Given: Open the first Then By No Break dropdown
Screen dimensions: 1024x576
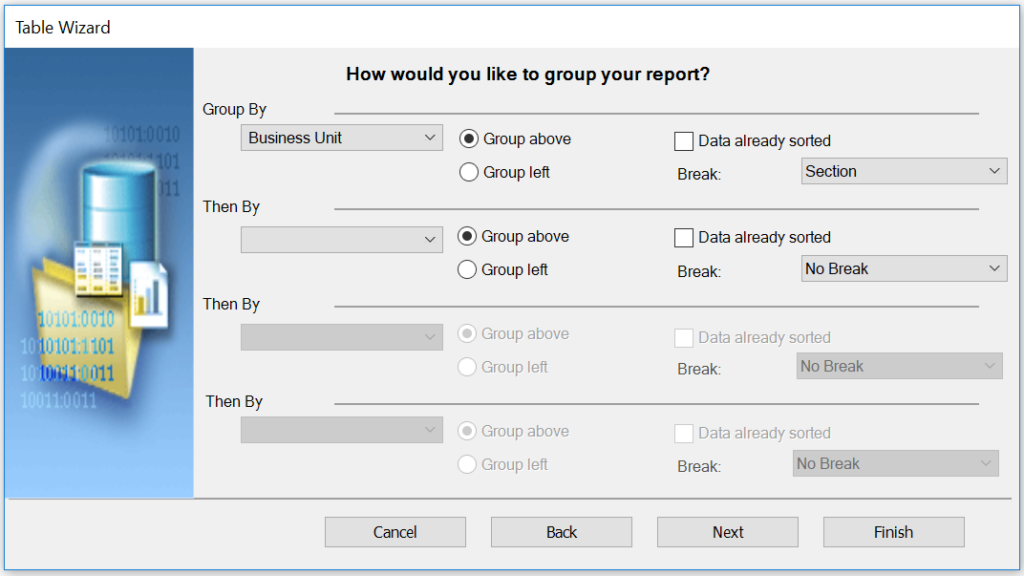Looking at the screenshot, I should [x=904, y=268].
